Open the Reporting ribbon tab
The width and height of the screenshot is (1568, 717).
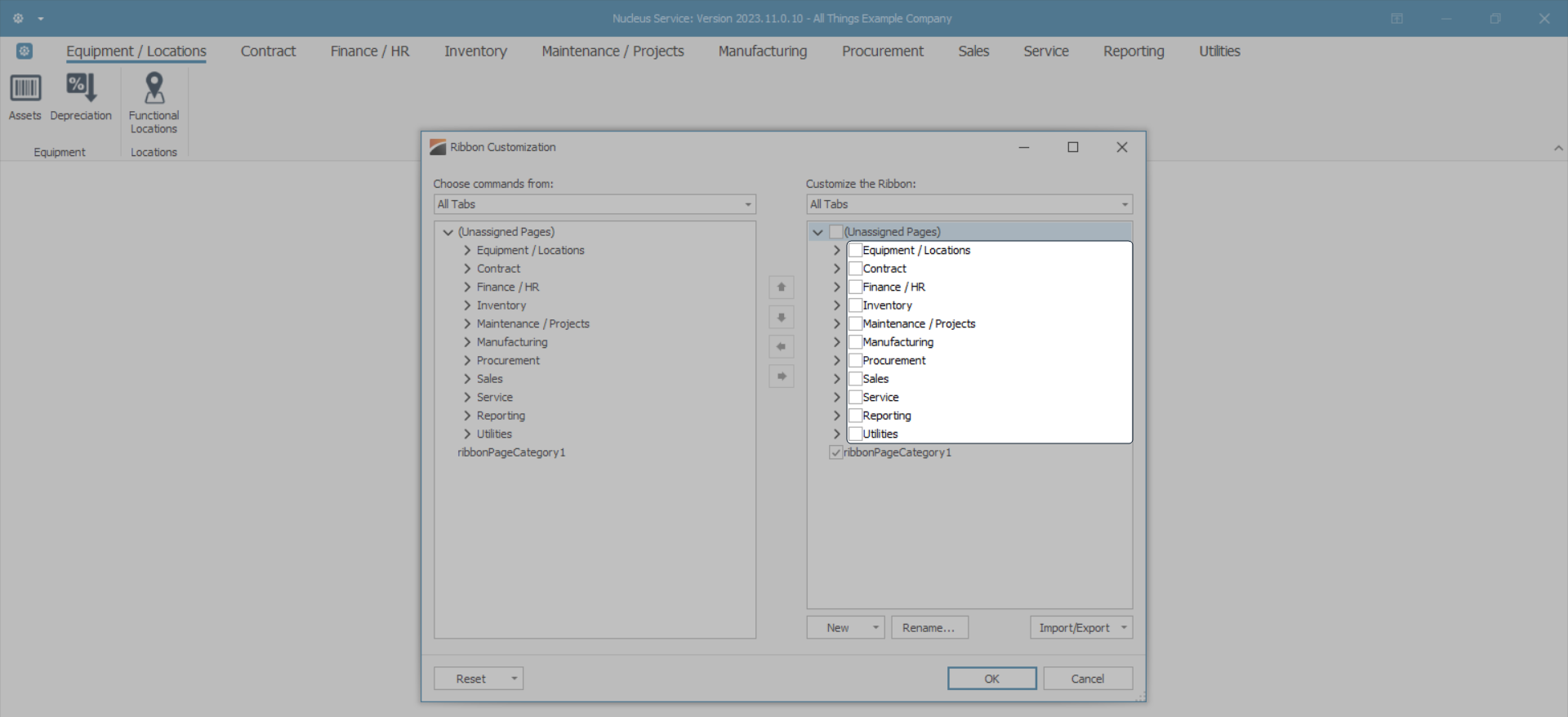point(1134,51)
